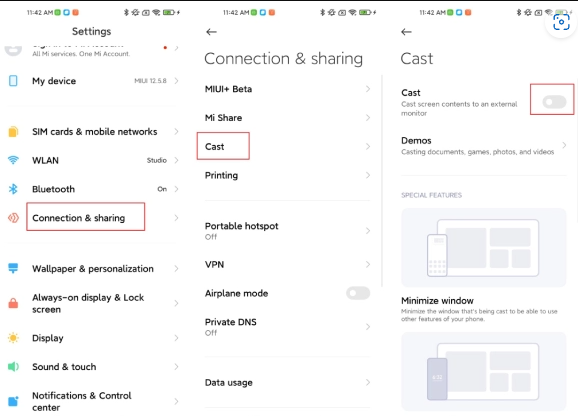Image resolution: width=578 pixels, height=416 pixels.
Task: Expand Demos with its chevron arrow
Action: click(564, 145)
